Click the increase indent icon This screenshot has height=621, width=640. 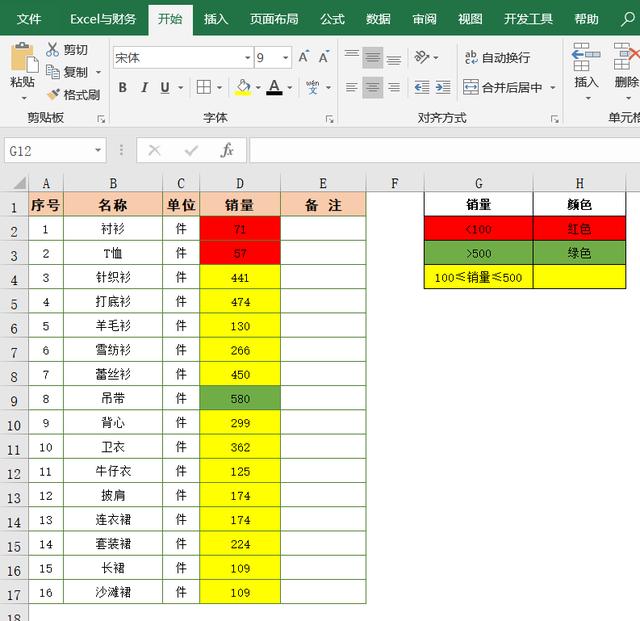click(445, 88)
